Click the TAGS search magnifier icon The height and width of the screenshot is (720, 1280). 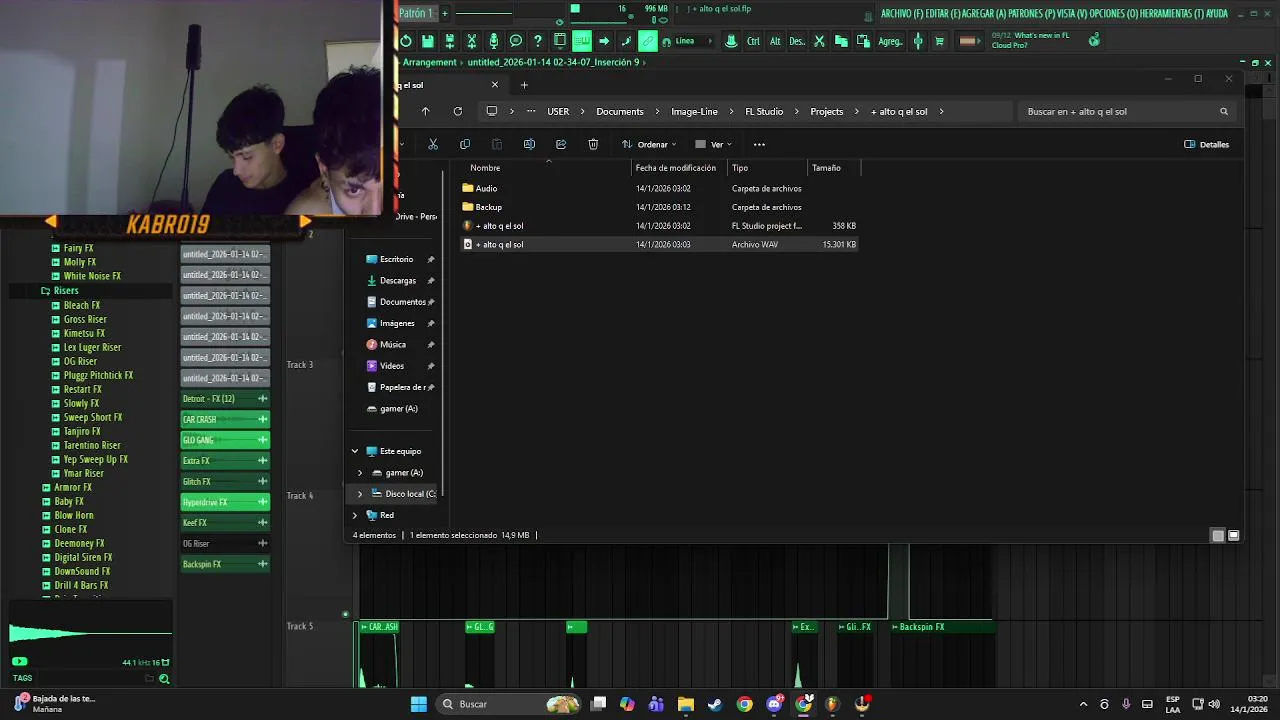click(x=164, y=678)
